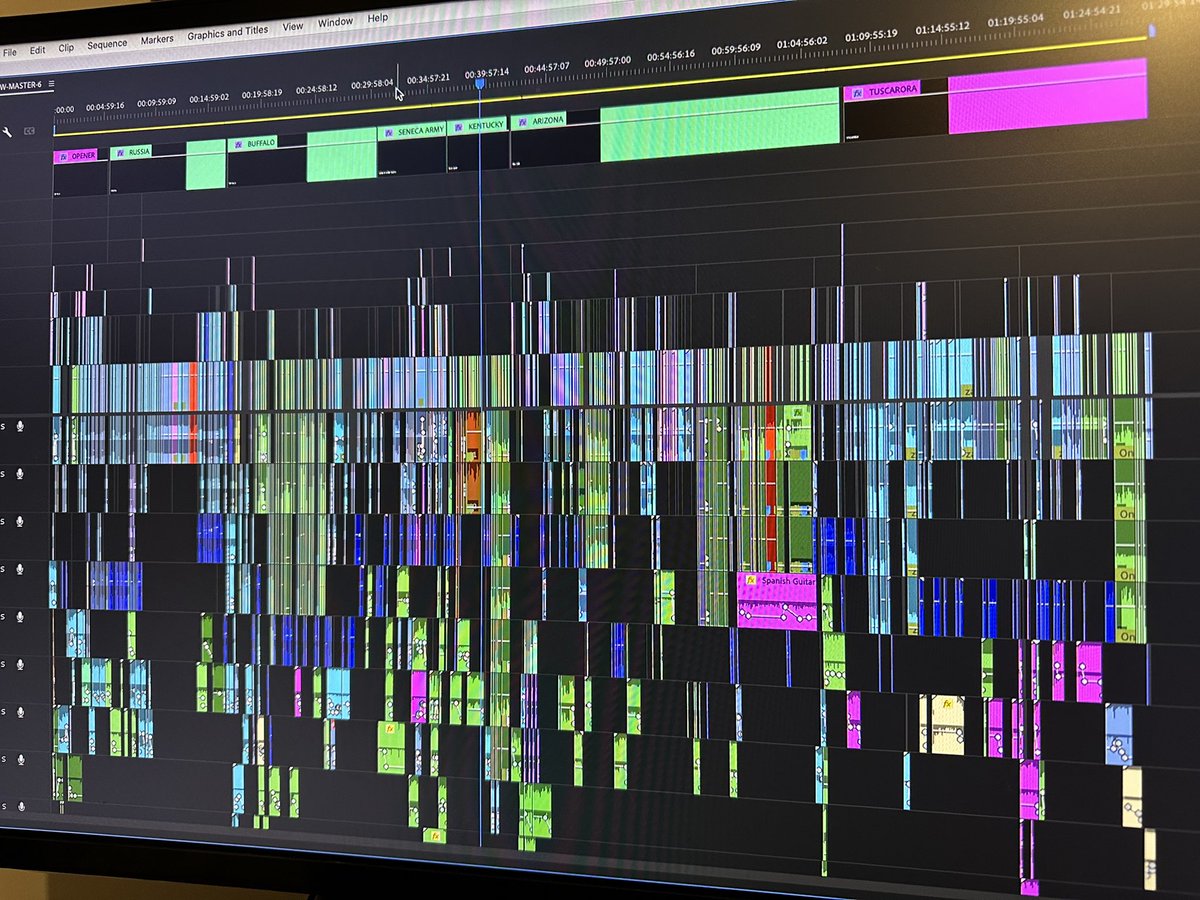Screen dimensions: 1200x900
Task: Click voice-over mic icon on bottom audio track
Action: click(20, 805)
